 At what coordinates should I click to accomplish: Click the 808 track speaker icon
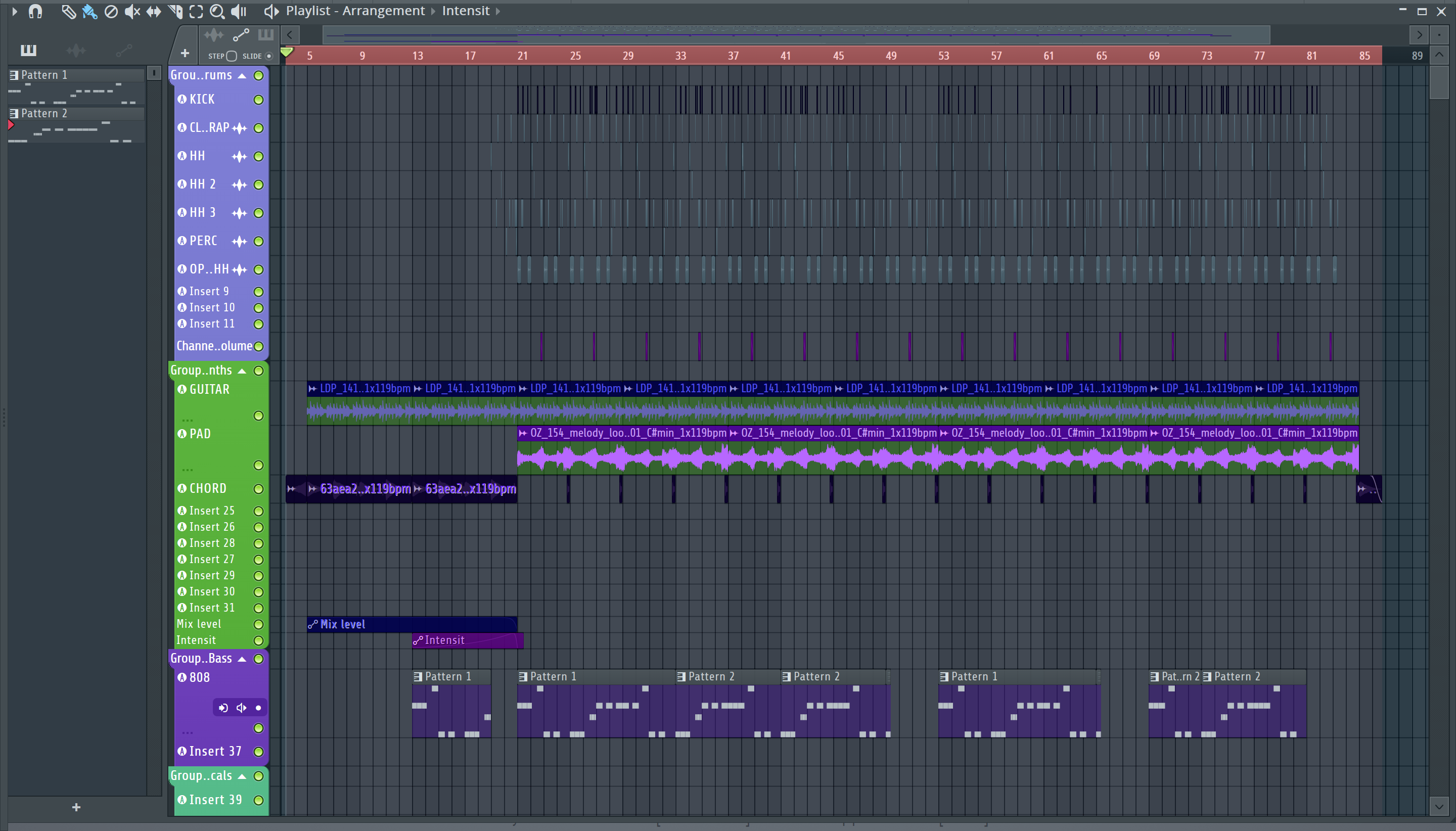pyautogui.click(x=242, y=708)
